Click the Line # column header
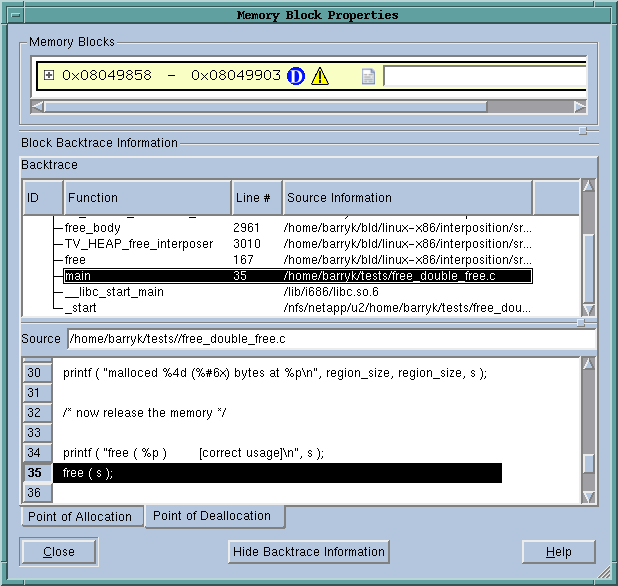Image resolution: width=618 pixels, height=586 pixels. point(257,198)
